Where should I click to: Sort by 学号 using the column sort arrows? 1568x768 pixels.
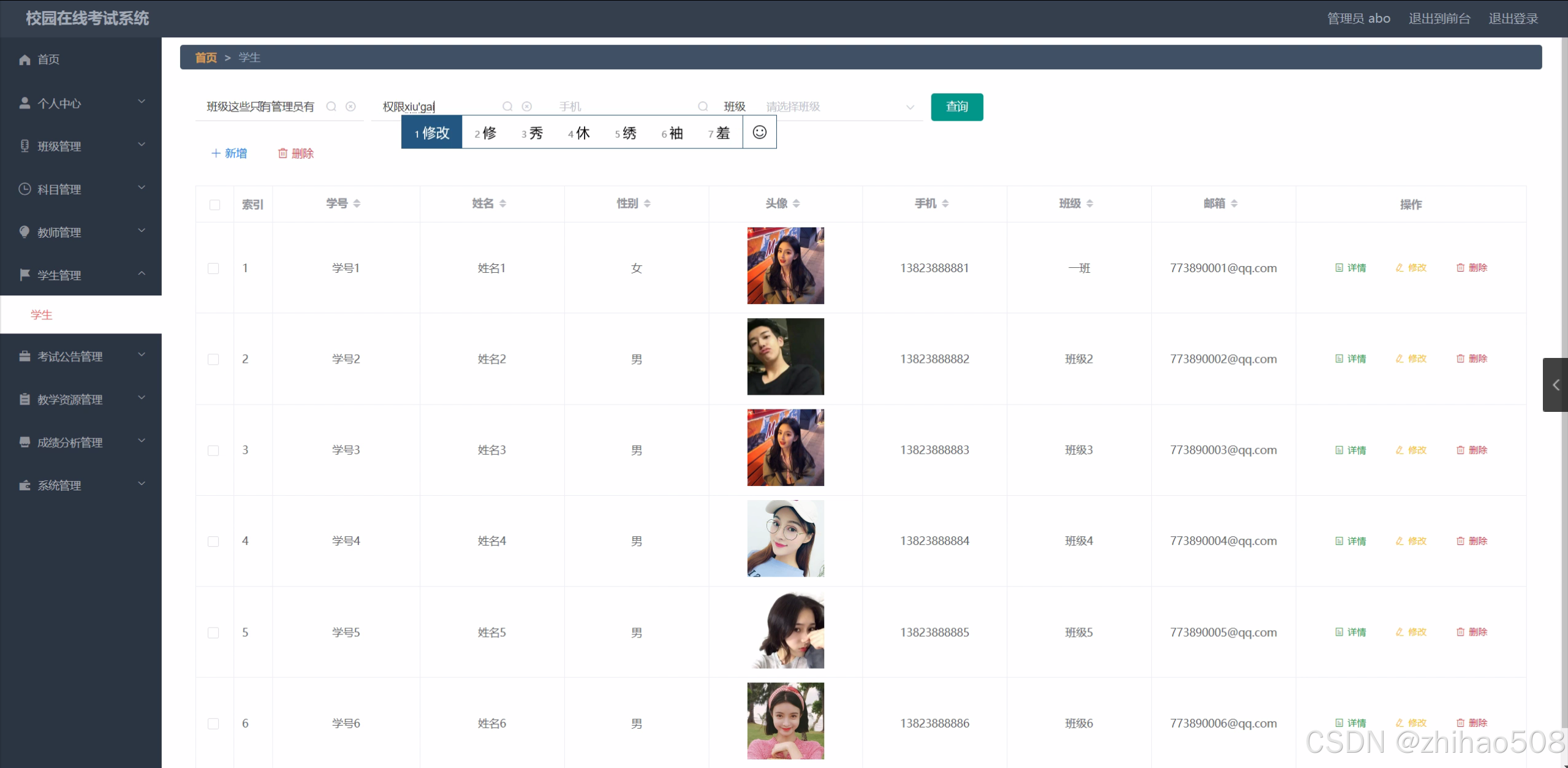[x=357, y=203]
